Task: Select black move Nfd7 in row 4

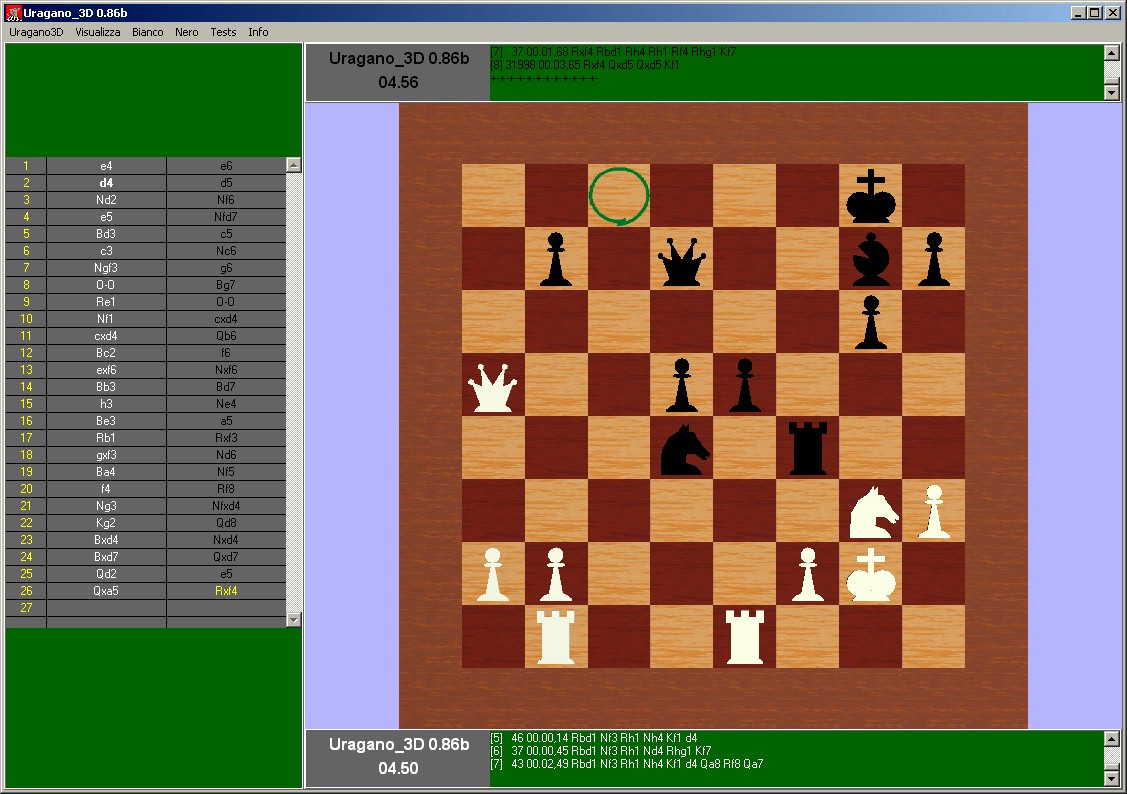Action: [226, 216]
